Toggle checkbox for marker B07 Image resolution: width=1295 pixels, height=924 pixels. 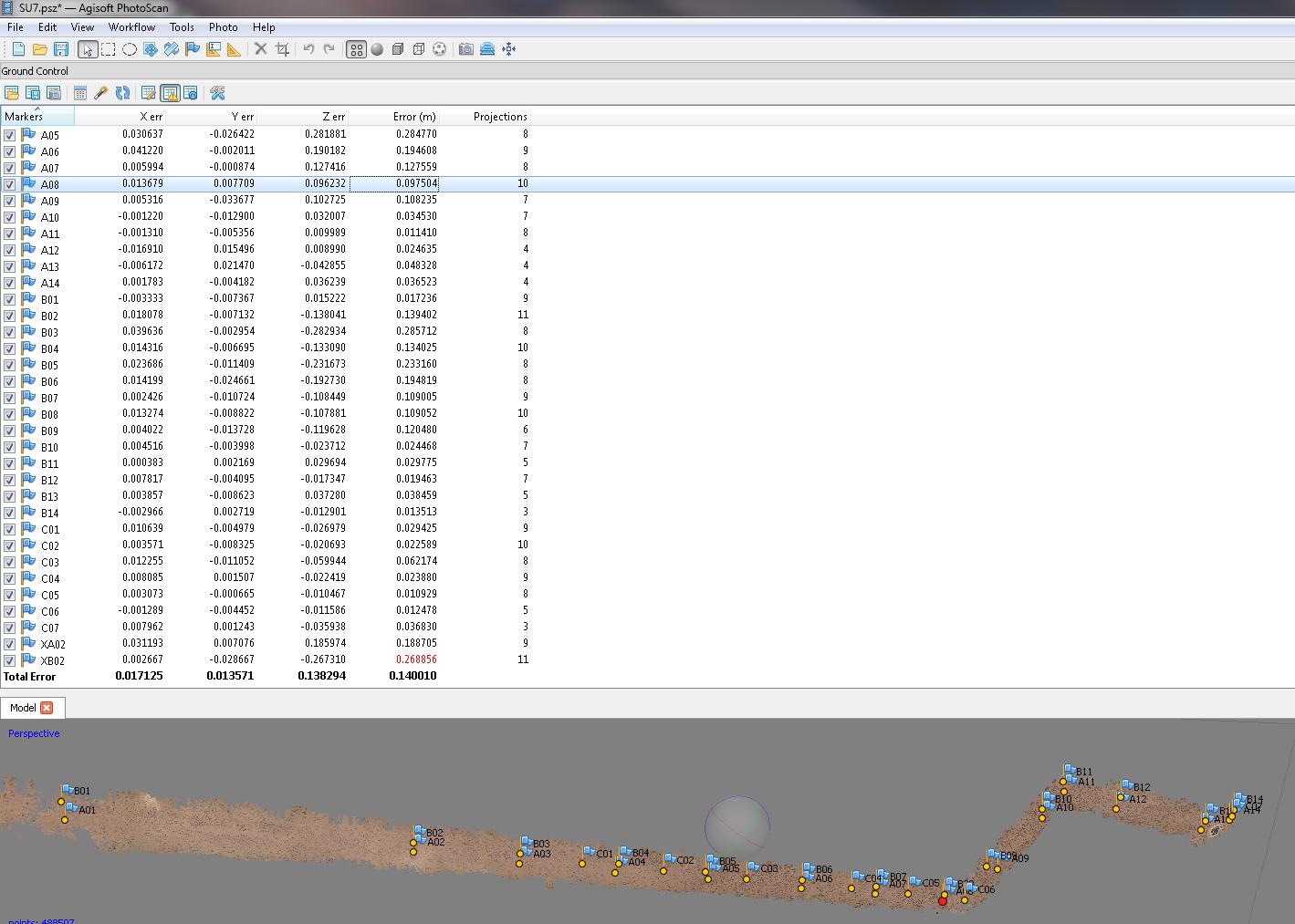click(10, 398)
